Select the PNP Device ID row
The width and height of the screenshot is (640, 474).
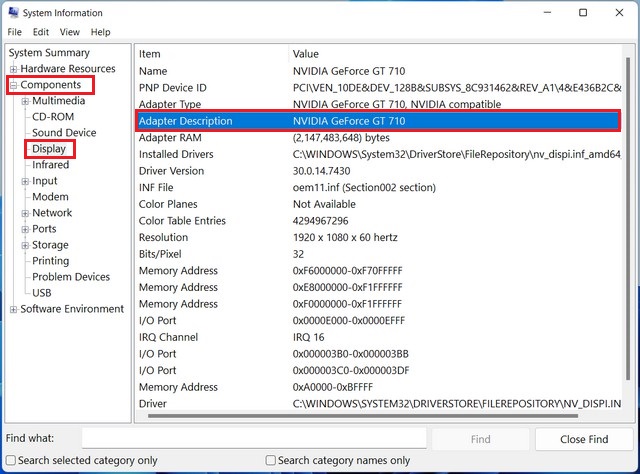[378, 88]
